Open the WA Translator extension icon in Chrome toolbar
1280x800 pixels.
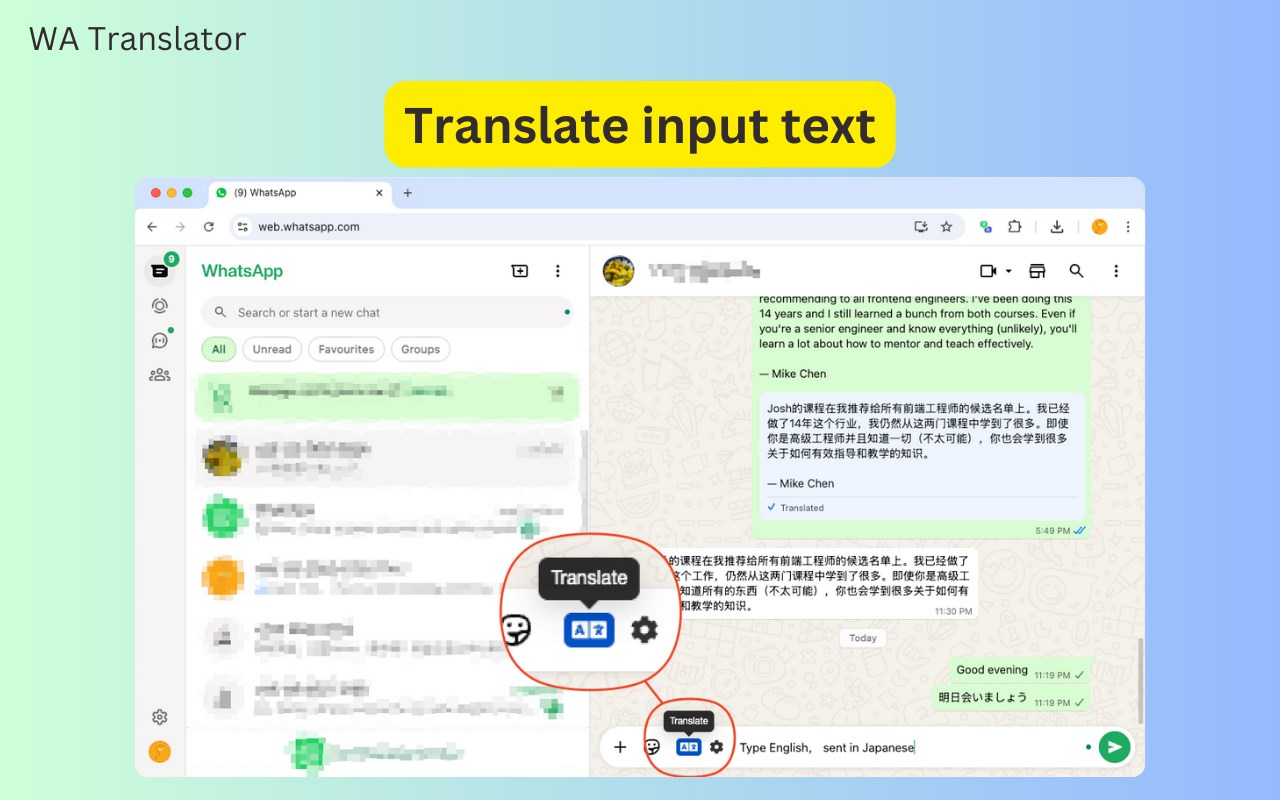pyautogui.click(x=985, y=227)
